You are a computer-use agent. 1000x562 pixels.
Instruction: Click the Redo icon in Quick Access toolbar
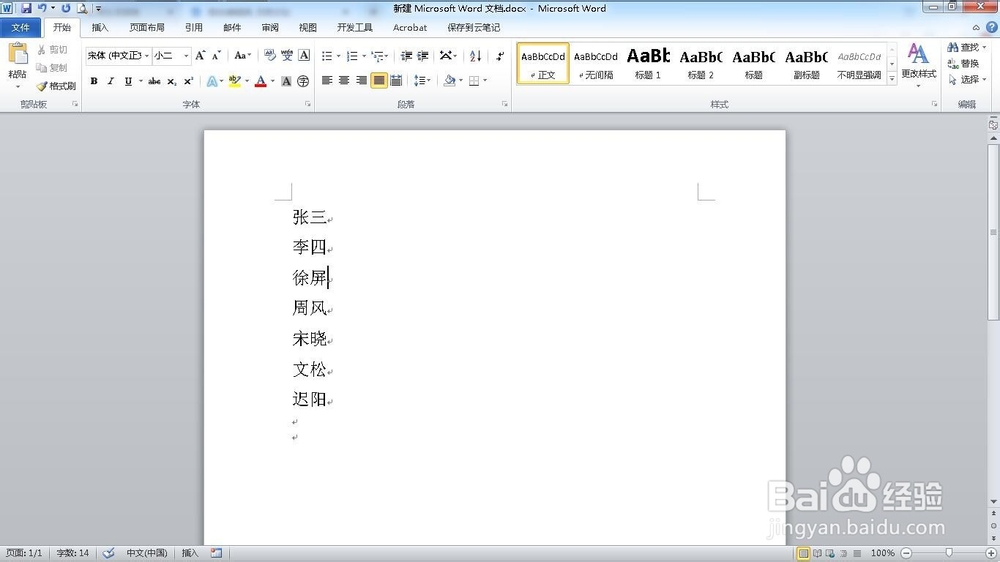(66, 8)
